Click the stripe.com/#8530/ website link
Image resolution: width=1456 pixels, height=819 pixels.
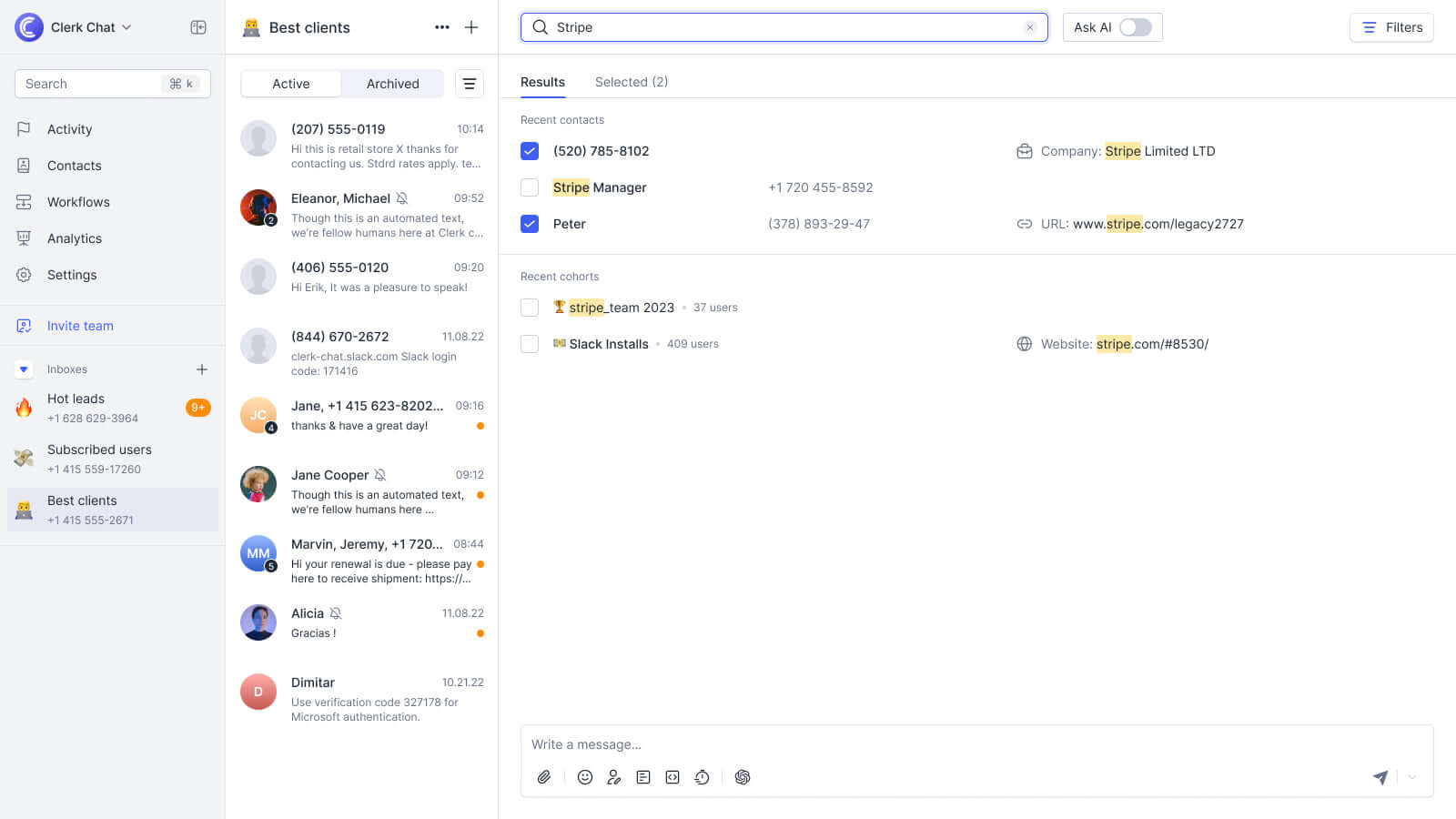tap(1152, 344)
